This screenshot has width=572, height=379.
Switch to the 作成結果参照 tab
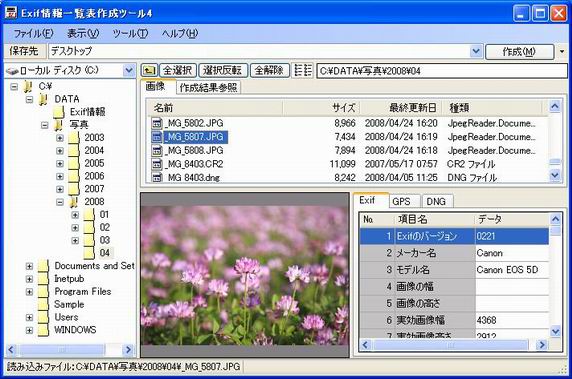(208, 87)
